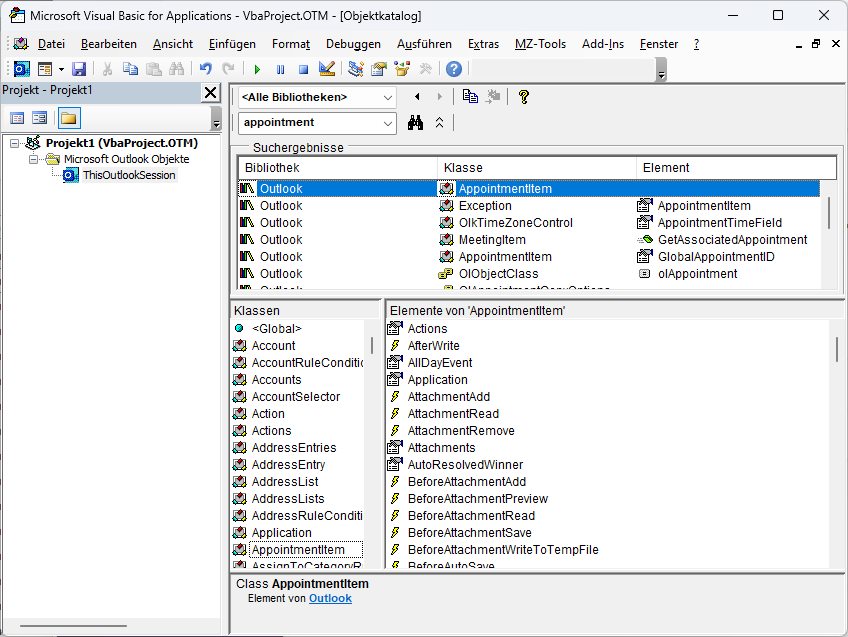848x637 pixels.
Task: Open the search text dropdown for appointment
Action: click(x=387, y=123)
